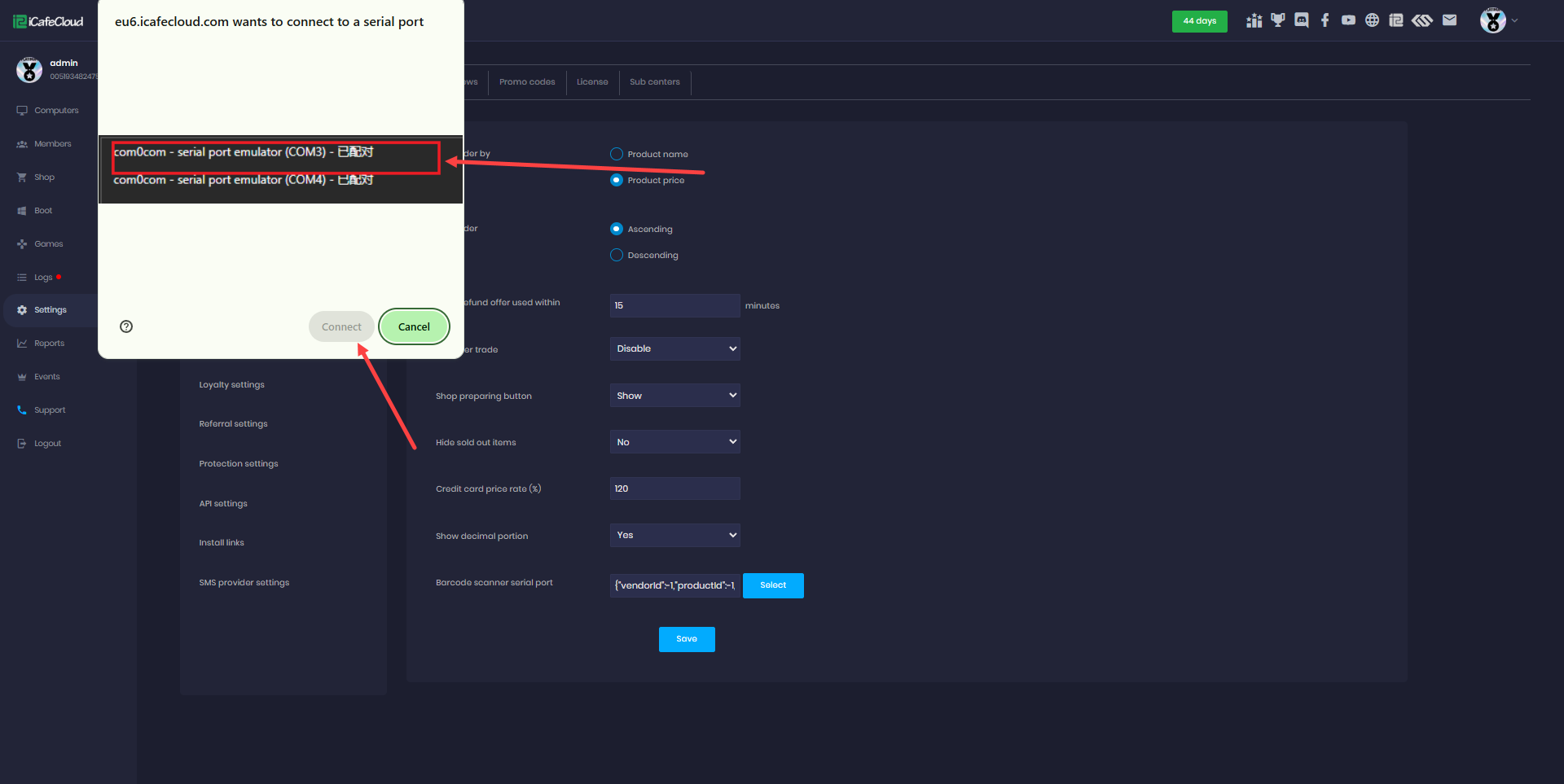This screenshot has width=1564, height=784.
Task: Click the Facebook icon in the header
Action: [1325, 20]
